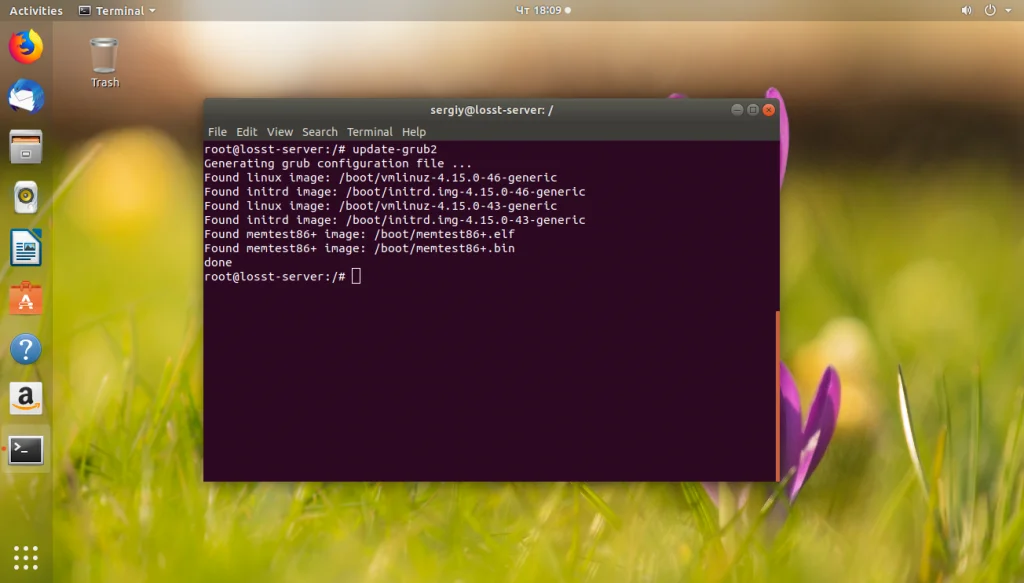This screenshot has height=583, width=1024.
Task: Click '/boot/initrd.img-4.15.0-43-generic' path
Action: coord(465,220)
